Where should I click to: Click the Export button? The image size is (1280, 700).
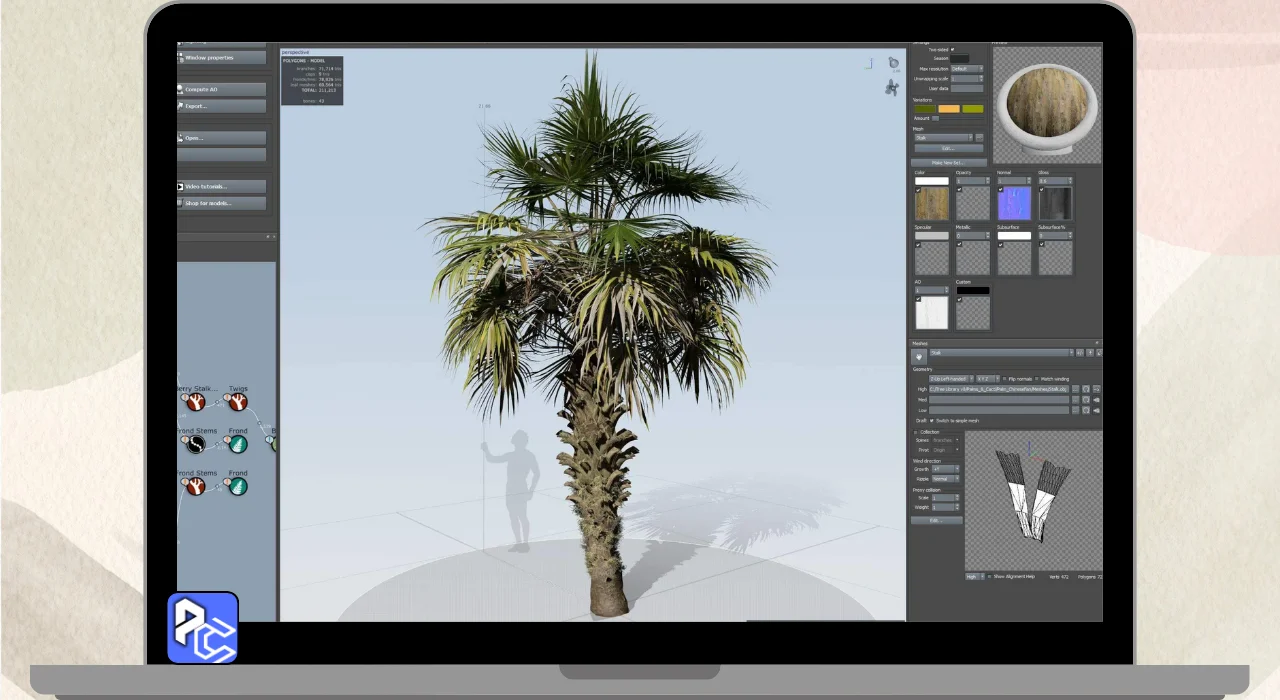tap(222, 106)
